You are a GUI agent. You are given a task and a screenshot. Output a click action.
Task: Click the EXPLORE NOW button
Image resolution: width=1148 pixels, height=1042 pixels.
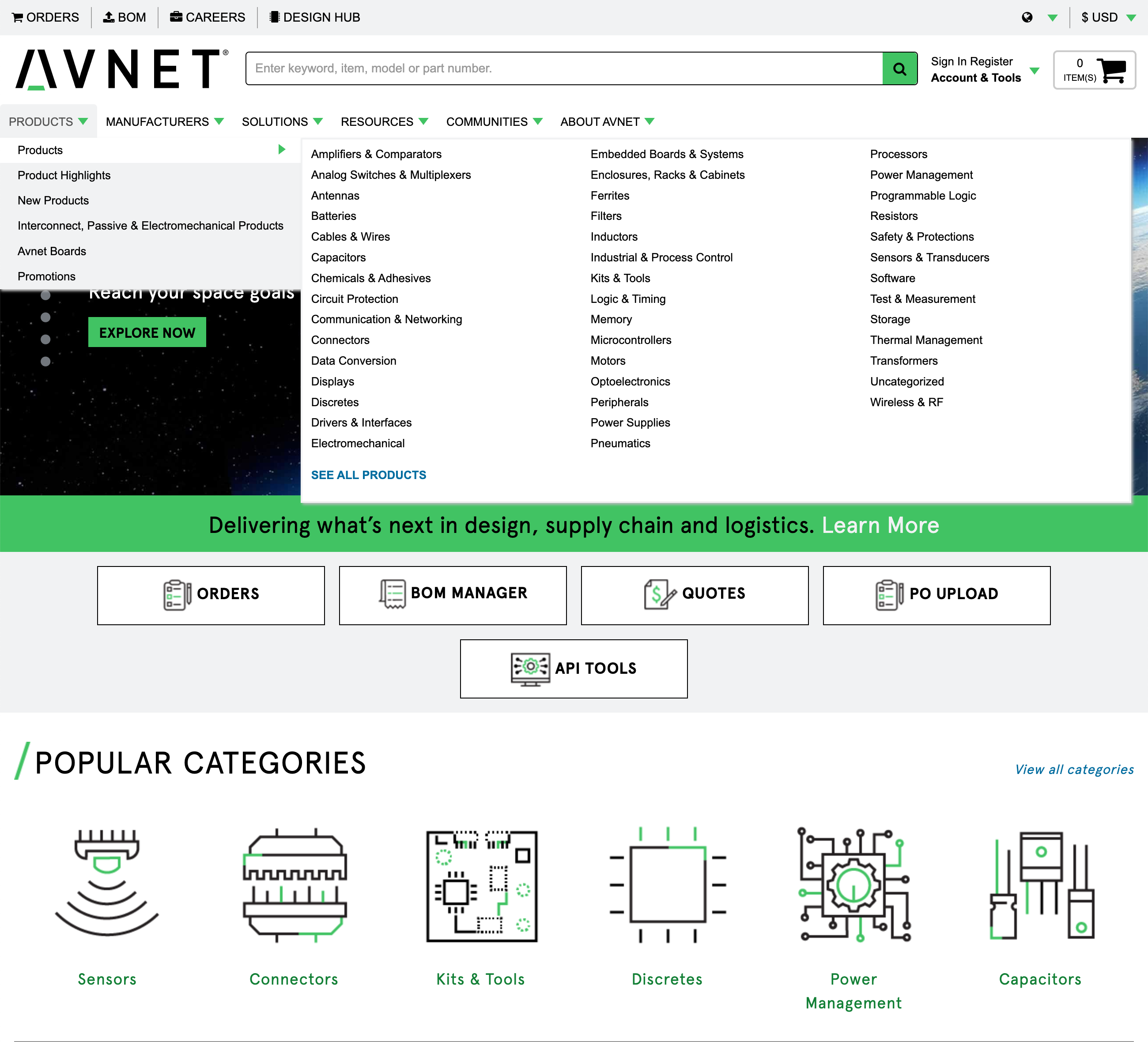pos(147,332)
